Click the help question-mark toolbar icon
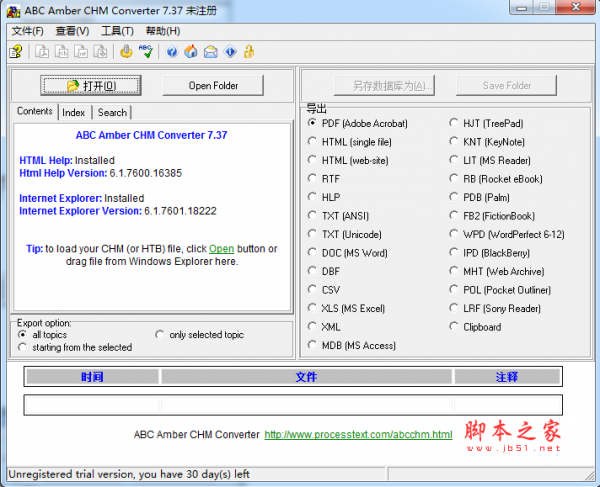Image resolution: width=600 pixels, height=487 pixels. pyautogui.click(x=172, y=51)
